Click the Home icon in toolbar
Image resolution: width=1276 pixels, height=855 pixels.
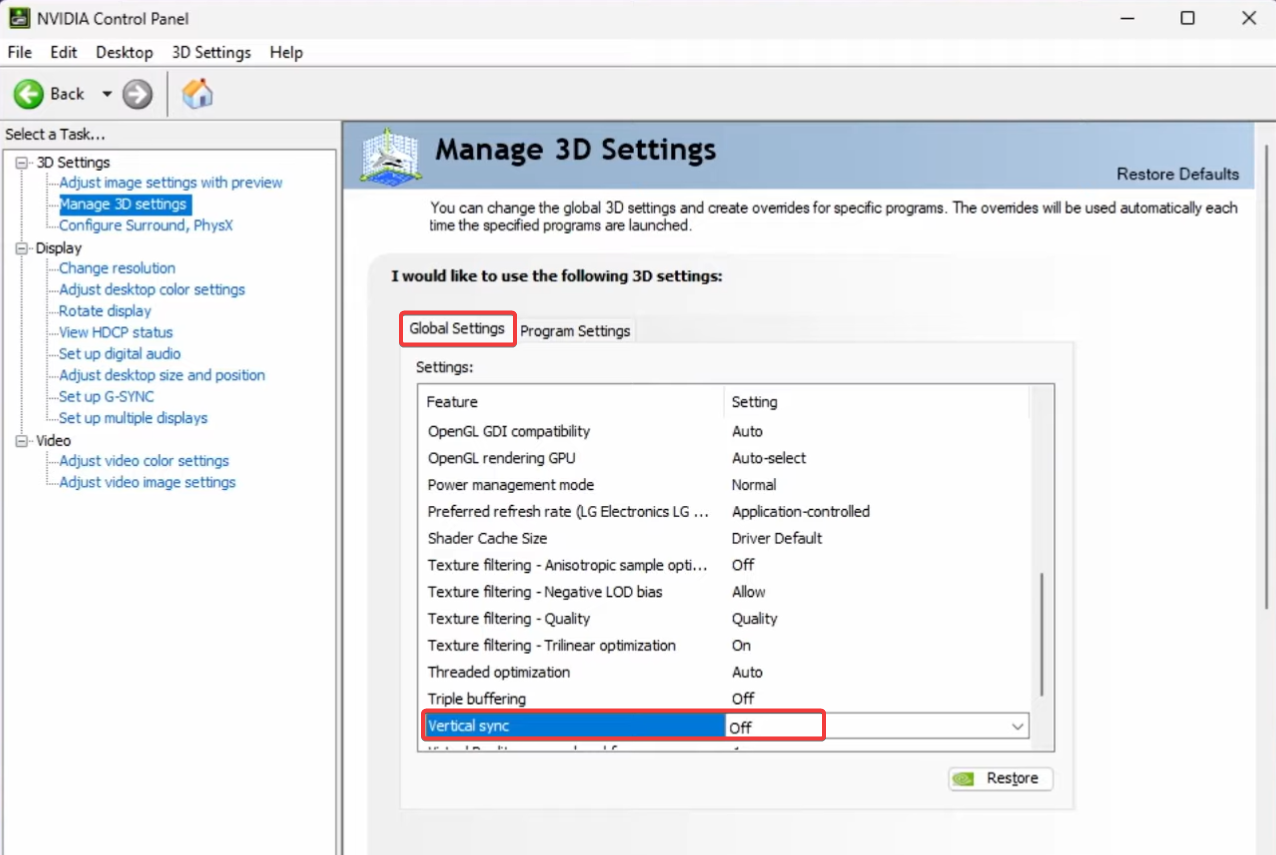point(197,94)
